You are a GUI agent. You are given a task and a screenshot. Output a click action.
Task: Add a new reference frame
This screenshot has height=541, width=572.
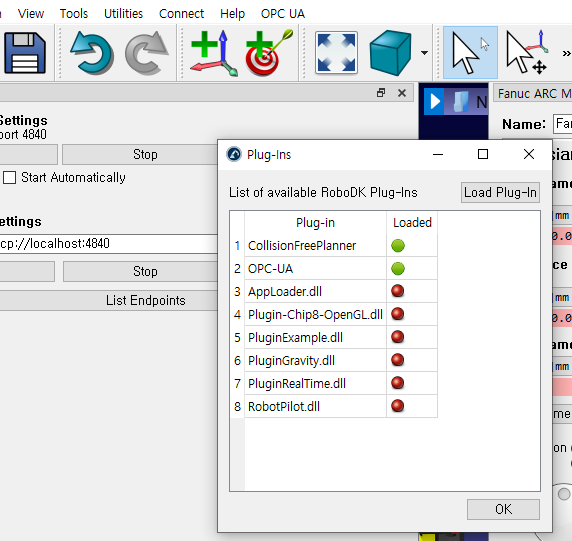click(x=214, y=53)
